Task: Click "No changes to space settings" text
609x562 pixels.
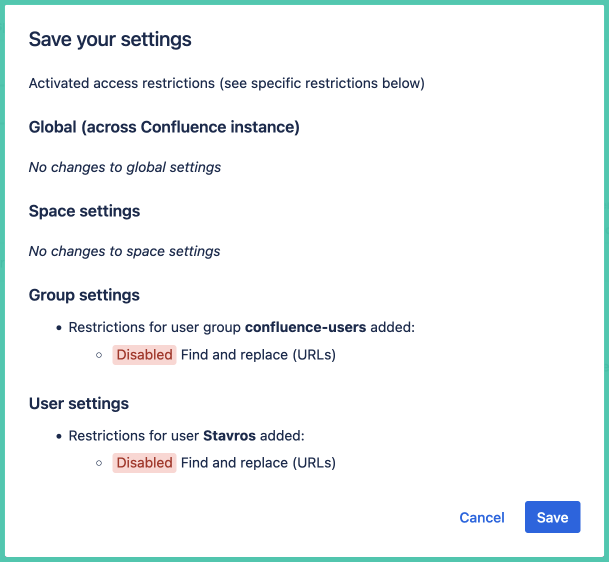Action: (x=124, y=251)
